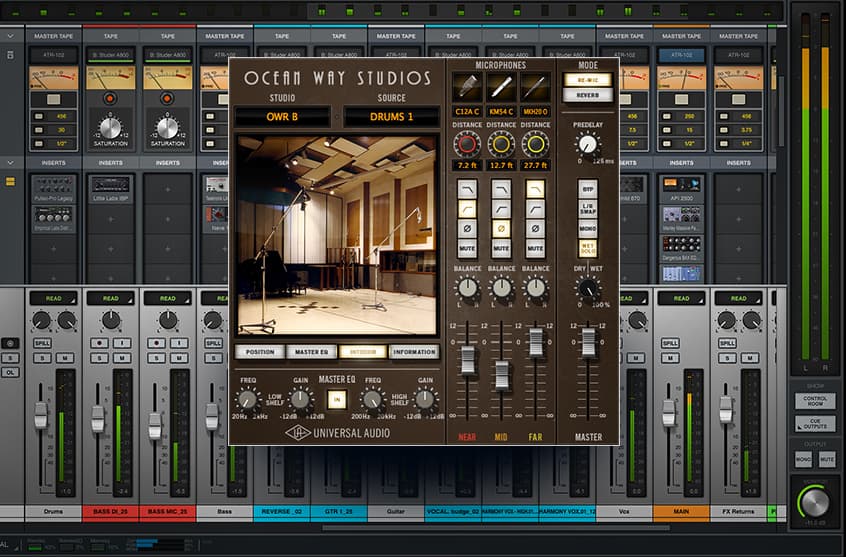Solo the BASS MIC_25 channel

[156, 358]
